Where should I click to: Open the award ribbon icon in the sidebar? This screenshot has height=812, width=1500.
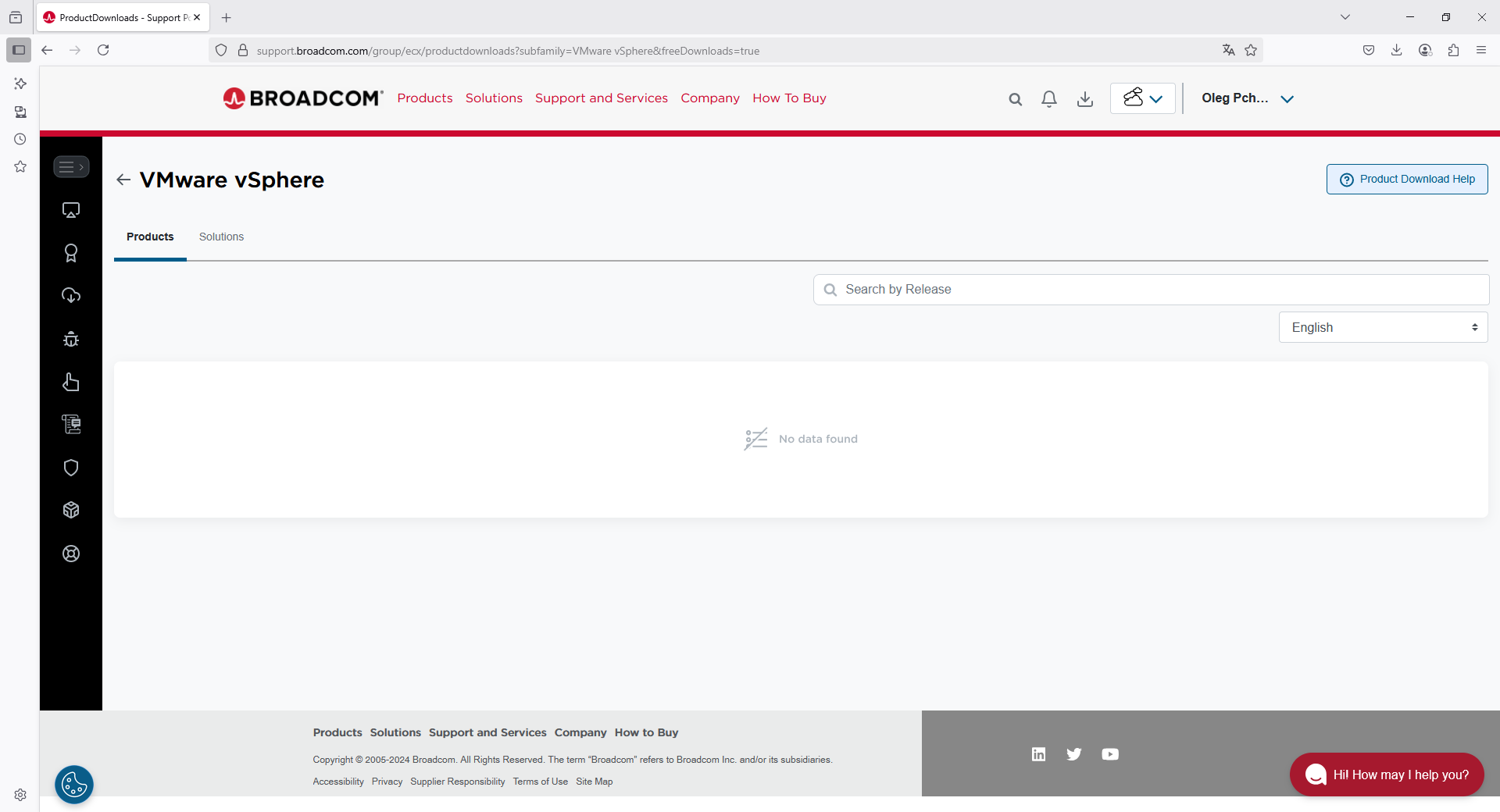point(71,253)
